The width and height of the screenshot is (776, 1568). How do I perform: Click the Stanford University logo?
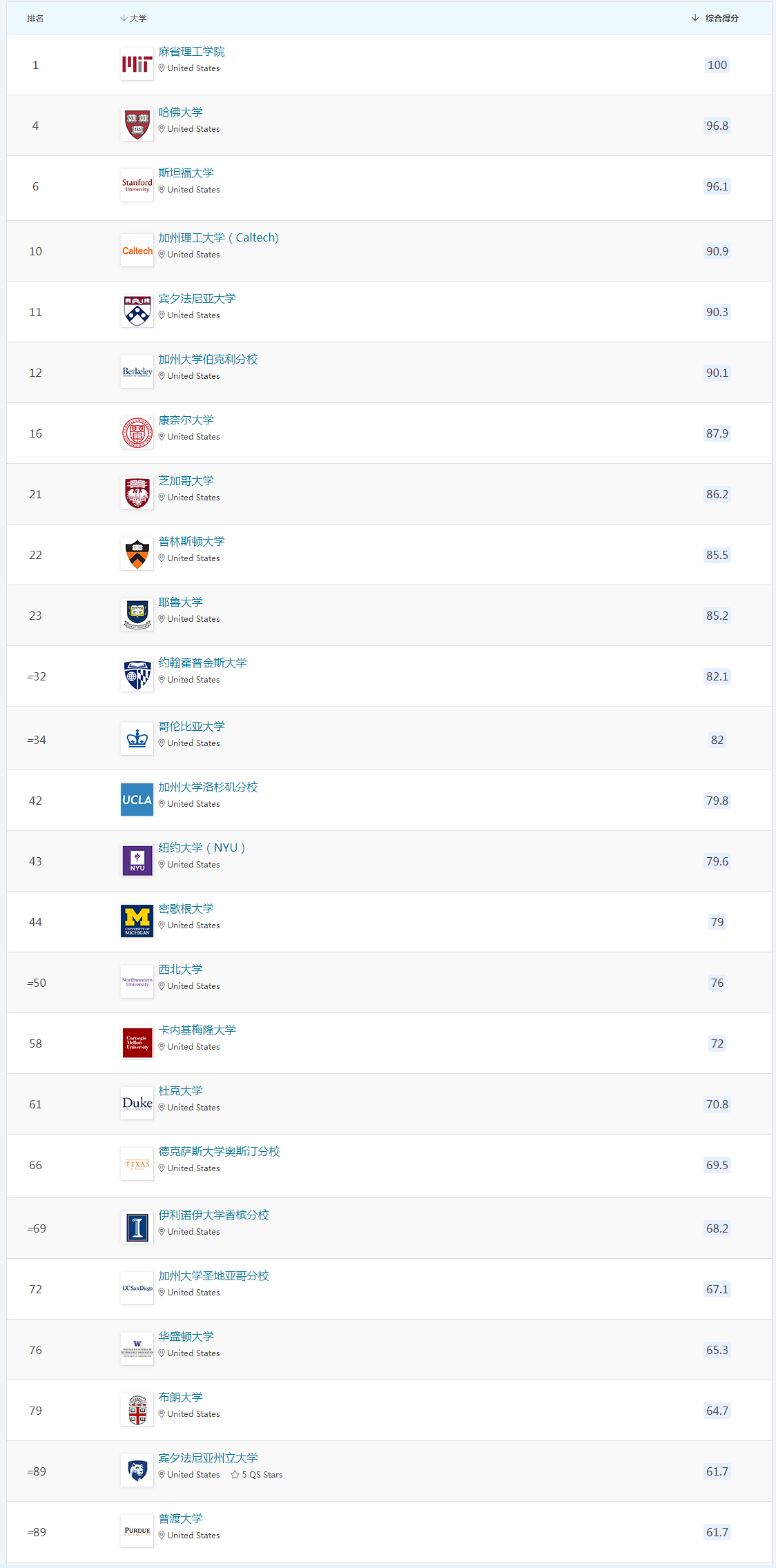tap(137, 186)
